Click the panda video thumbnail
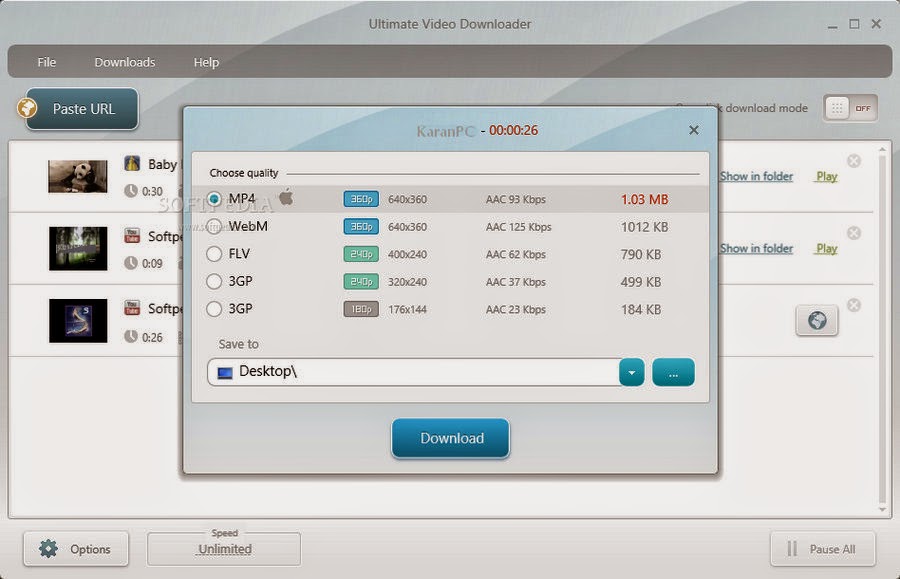This screenshot has height=579, width=900. [77, 176]
